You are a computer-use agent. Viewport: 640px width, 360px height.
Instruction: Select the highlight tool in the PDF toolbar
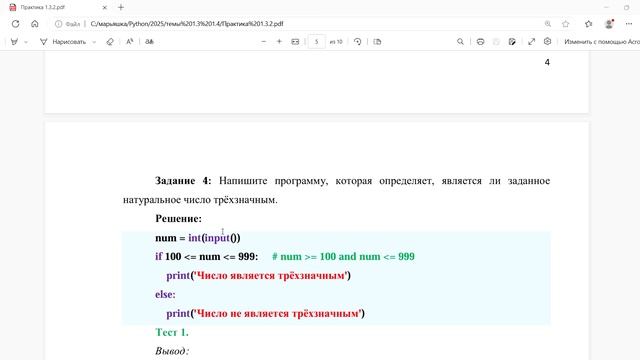pos(14,42)
